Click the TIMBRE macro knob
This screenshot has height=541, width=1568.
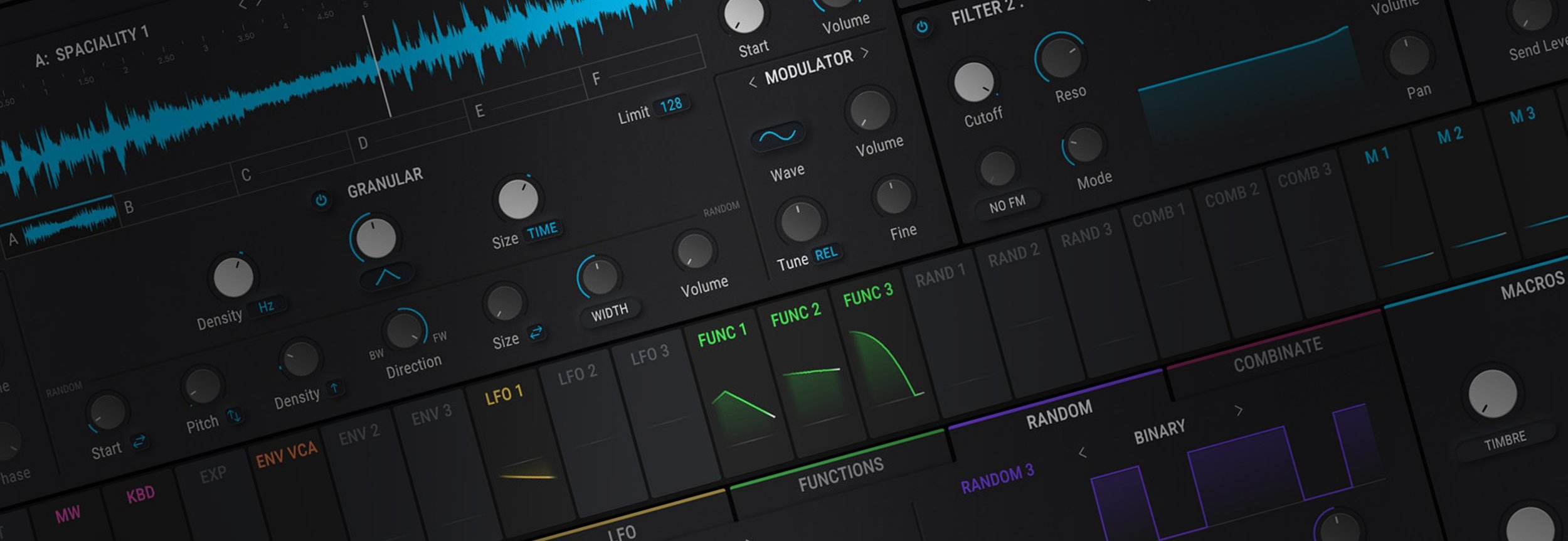tap(1492, 394)
